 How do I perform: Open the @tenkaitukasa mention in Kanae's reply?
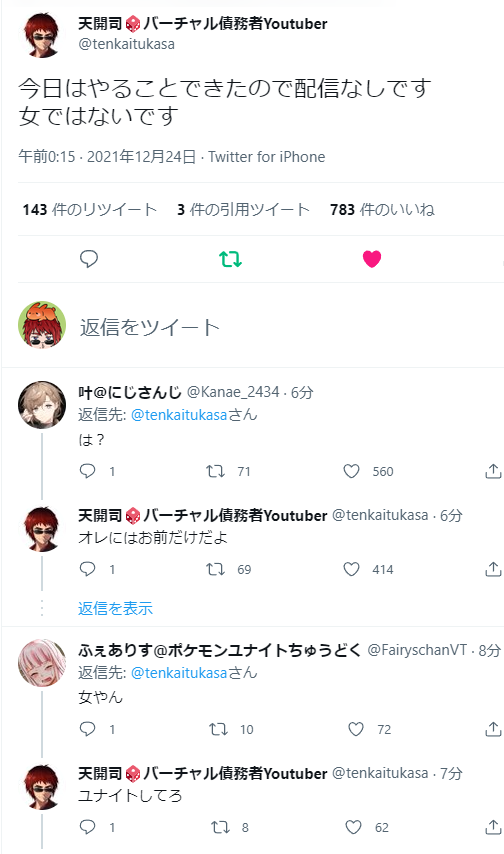179,414
